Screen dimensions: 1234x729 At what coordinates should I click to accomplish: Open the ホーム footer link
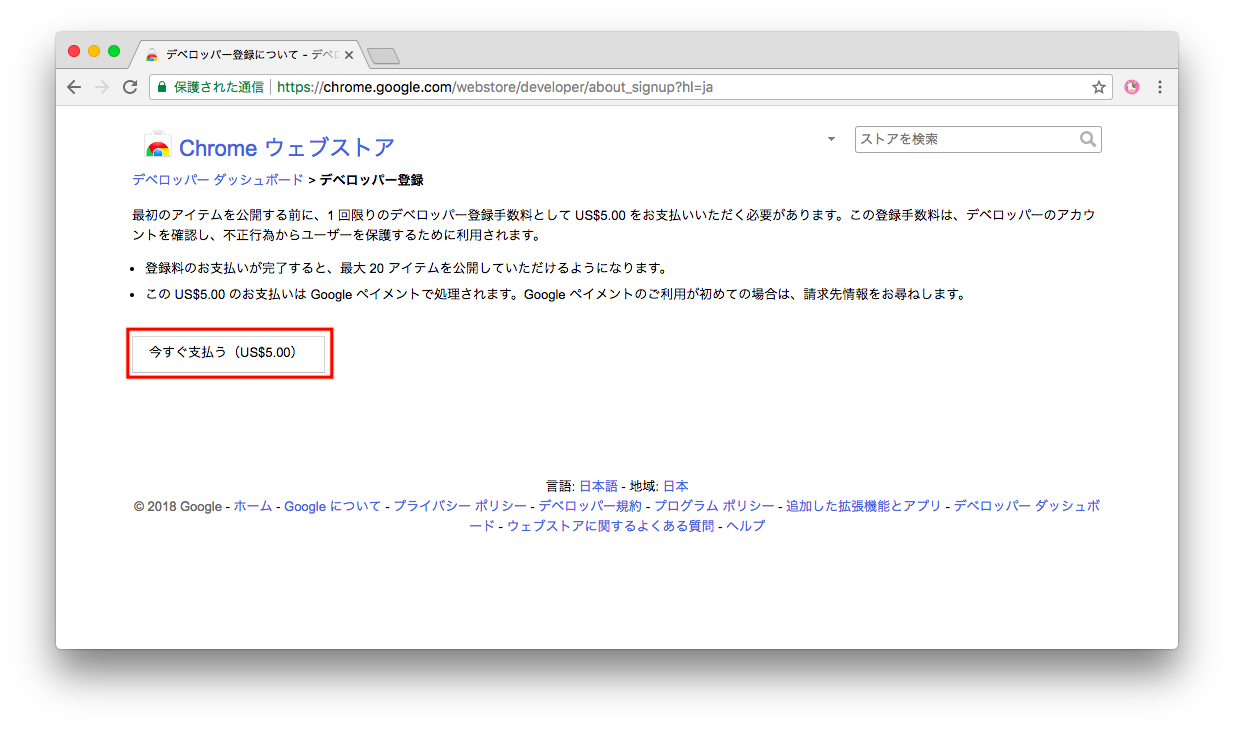click(253, 506)
